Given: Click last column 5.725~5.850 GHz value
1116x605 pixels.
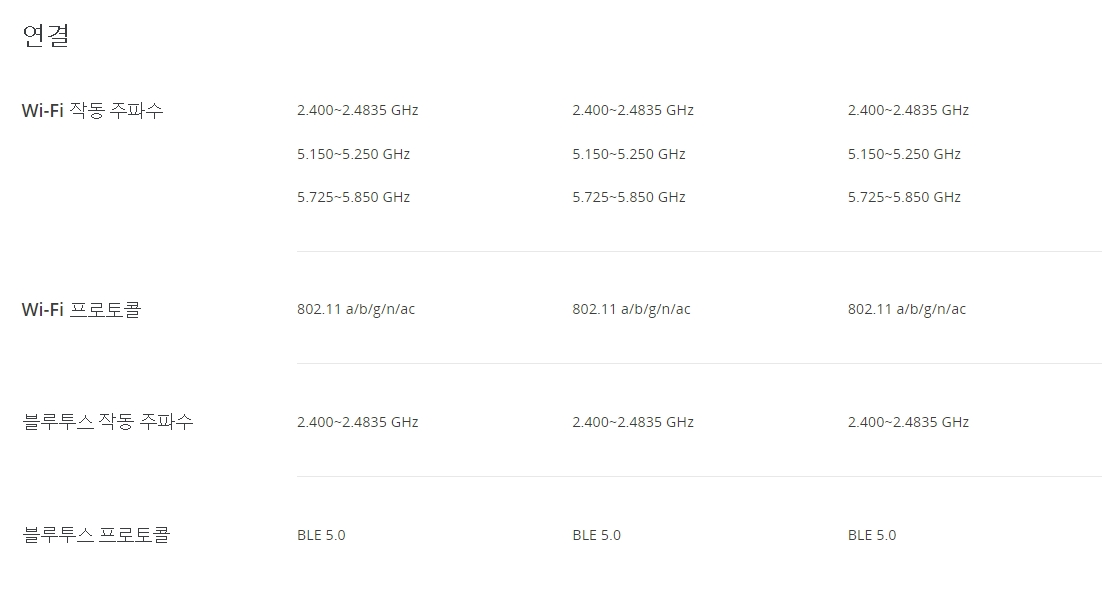Looking at the screenshot, I should (x=904, y=197).
